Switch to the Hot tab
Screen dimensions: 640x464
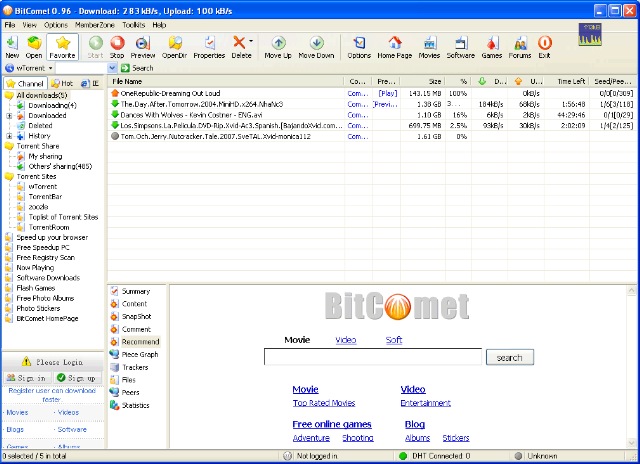point(62,83)
